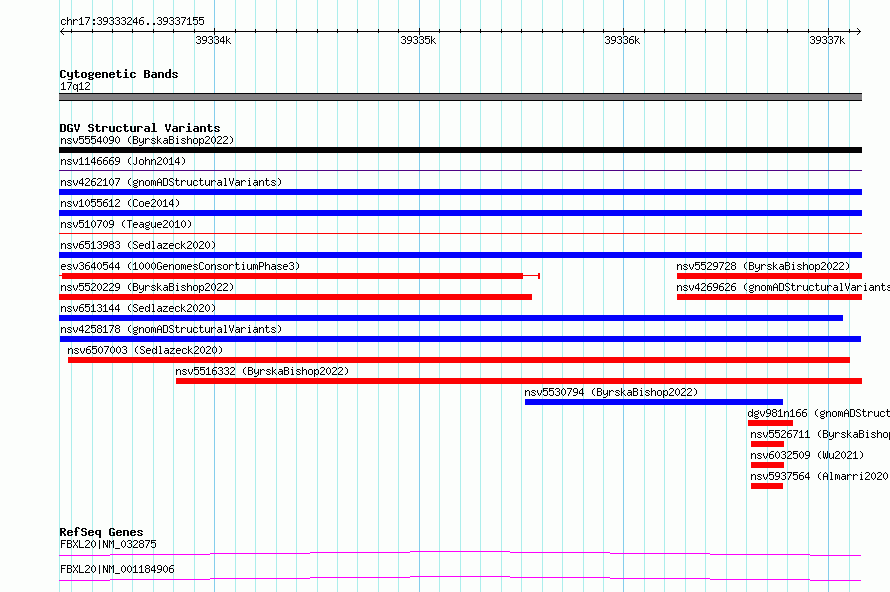Click the red nsv4269626 variant bar
890x592 pixels.
tap(769, 297)
